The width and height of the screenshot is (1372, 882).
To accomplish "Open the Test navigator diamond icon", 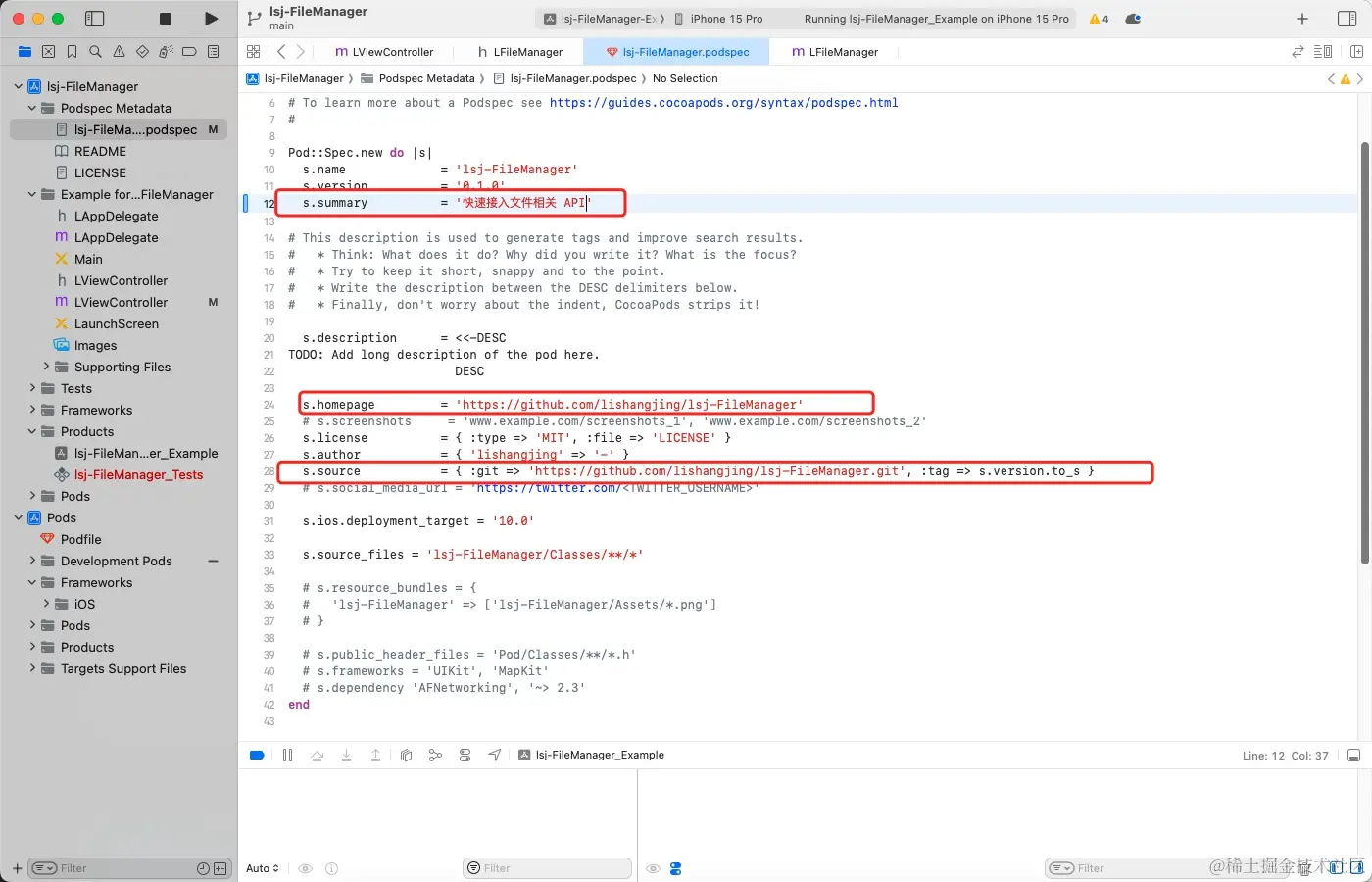I will (142, 51).
